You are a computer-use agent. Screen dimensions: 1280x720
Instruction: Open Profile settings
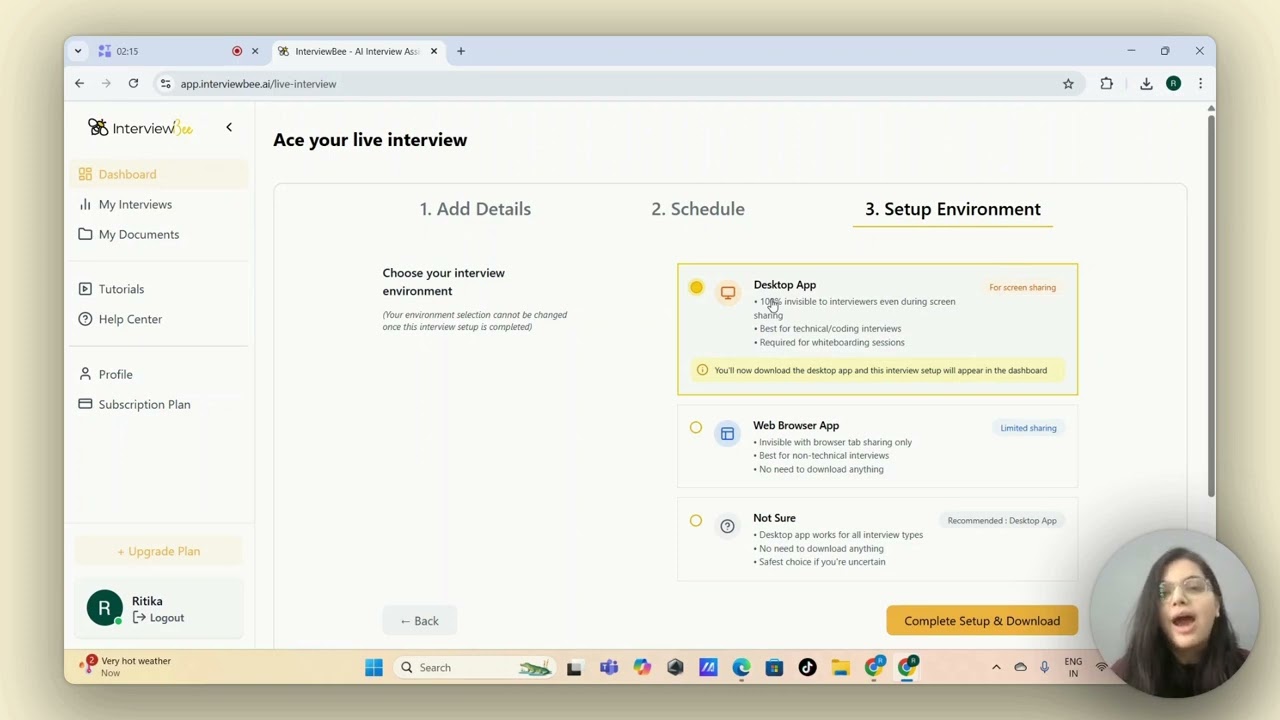point(115,374)
